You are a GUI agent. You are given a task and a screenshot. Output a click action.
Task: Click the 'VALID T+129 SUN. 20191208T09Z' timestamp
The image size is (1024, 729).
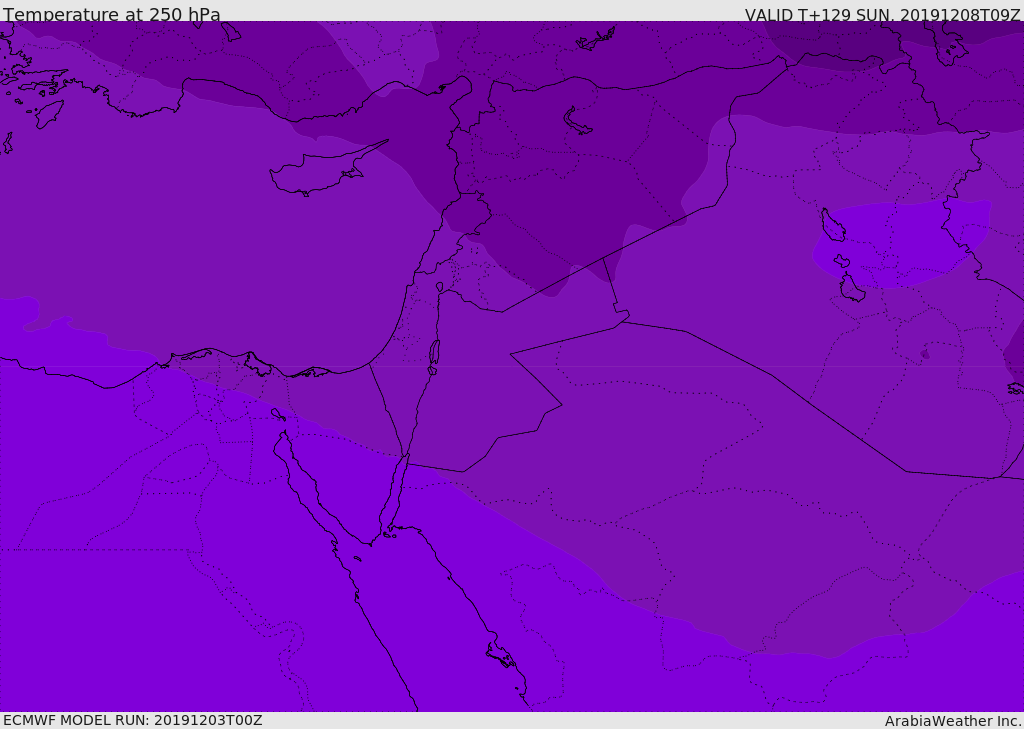click(882, 15)
